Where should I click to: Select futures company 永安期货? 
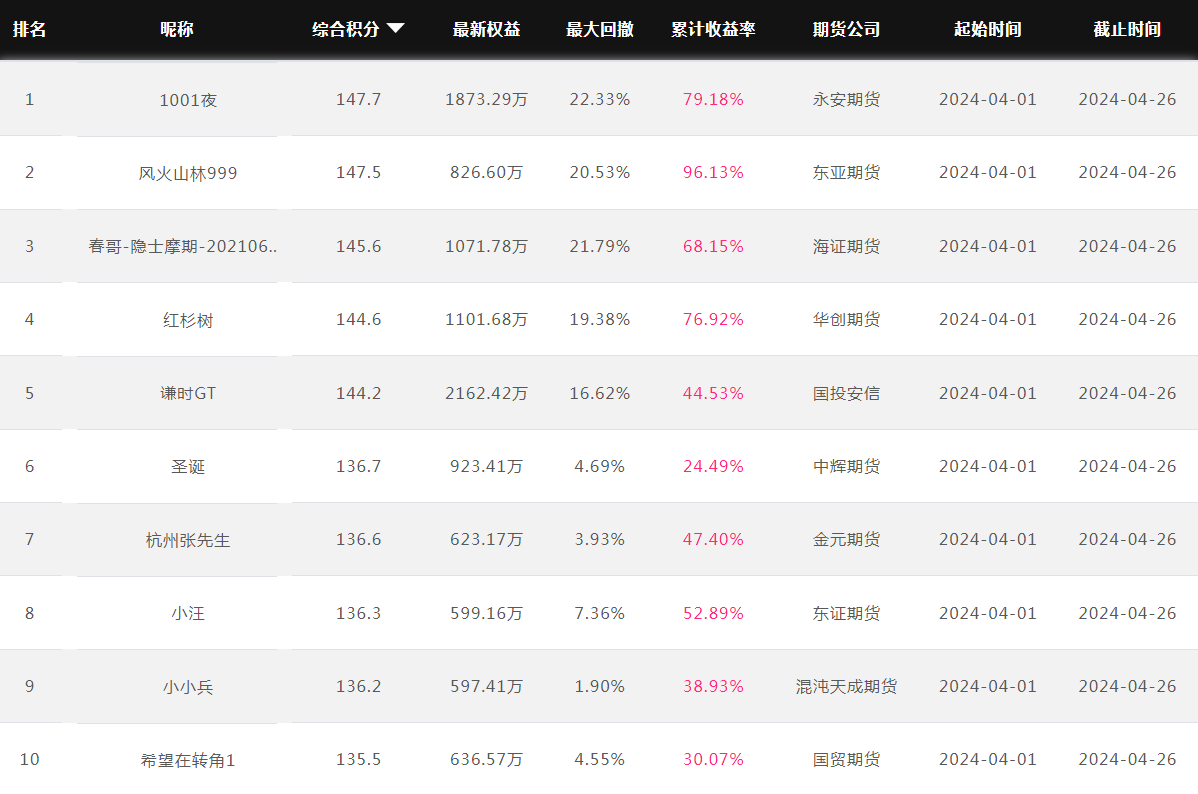click(x=846, y=99)
